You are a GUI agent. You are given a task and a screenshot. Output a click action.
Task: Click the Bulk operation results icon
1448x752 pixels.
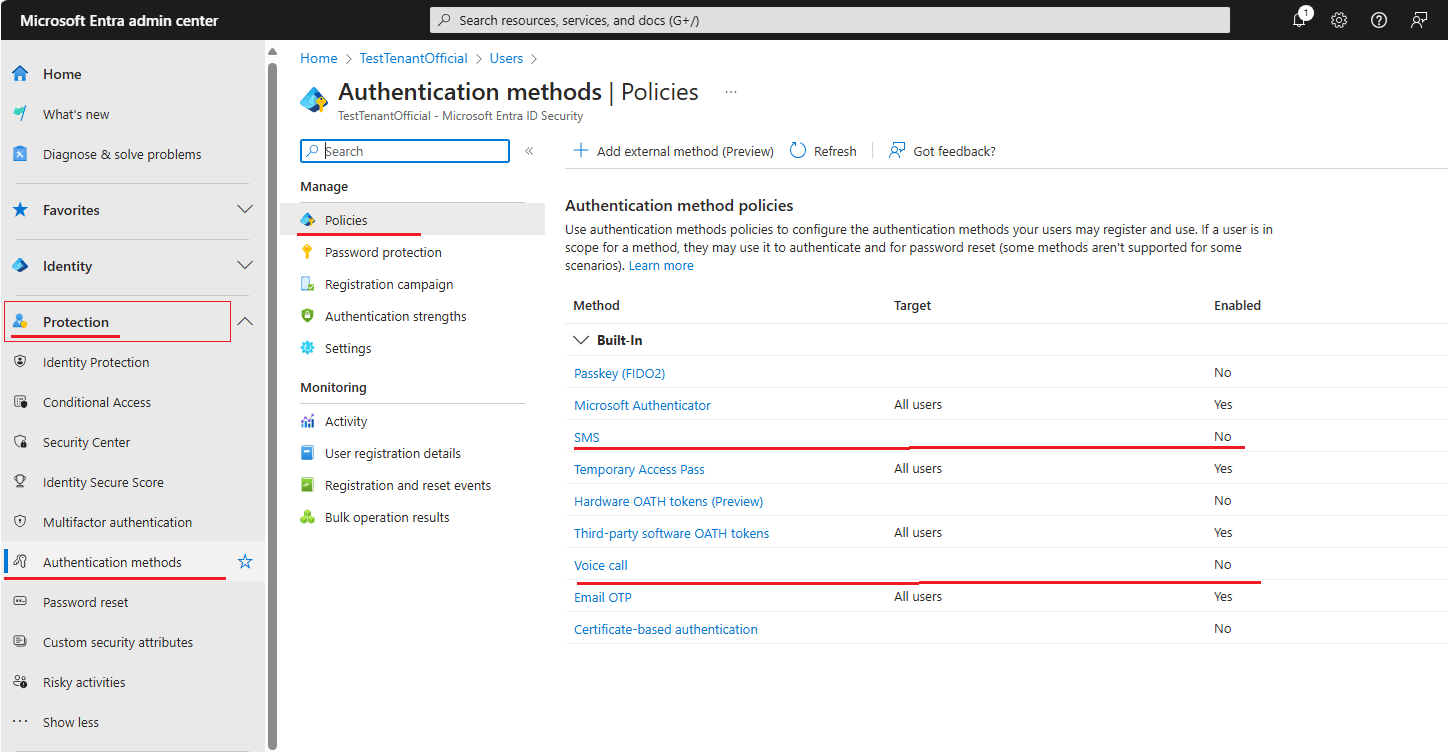tap(308, 517)
